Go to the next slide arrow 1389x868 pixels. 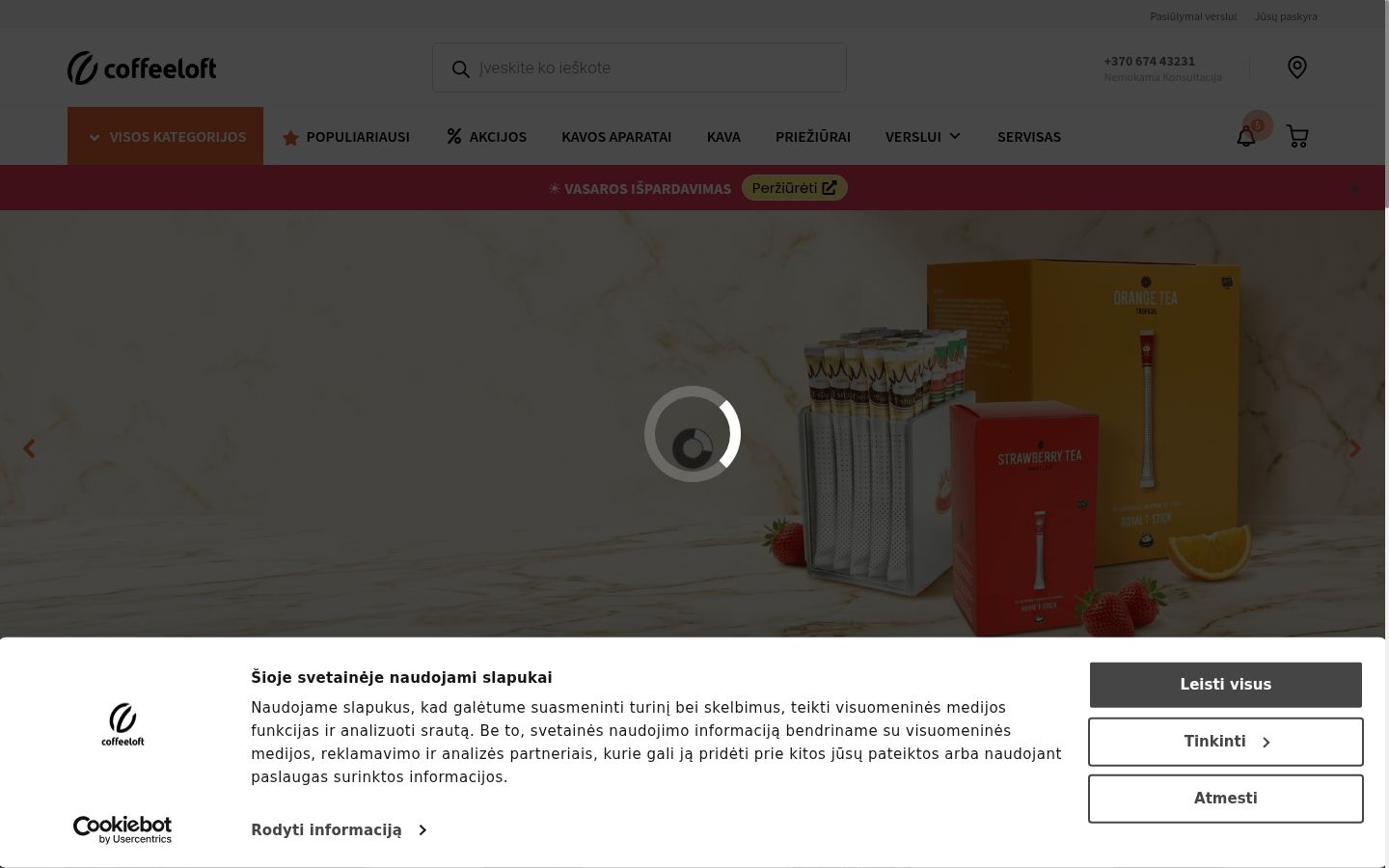(1355, 448)
